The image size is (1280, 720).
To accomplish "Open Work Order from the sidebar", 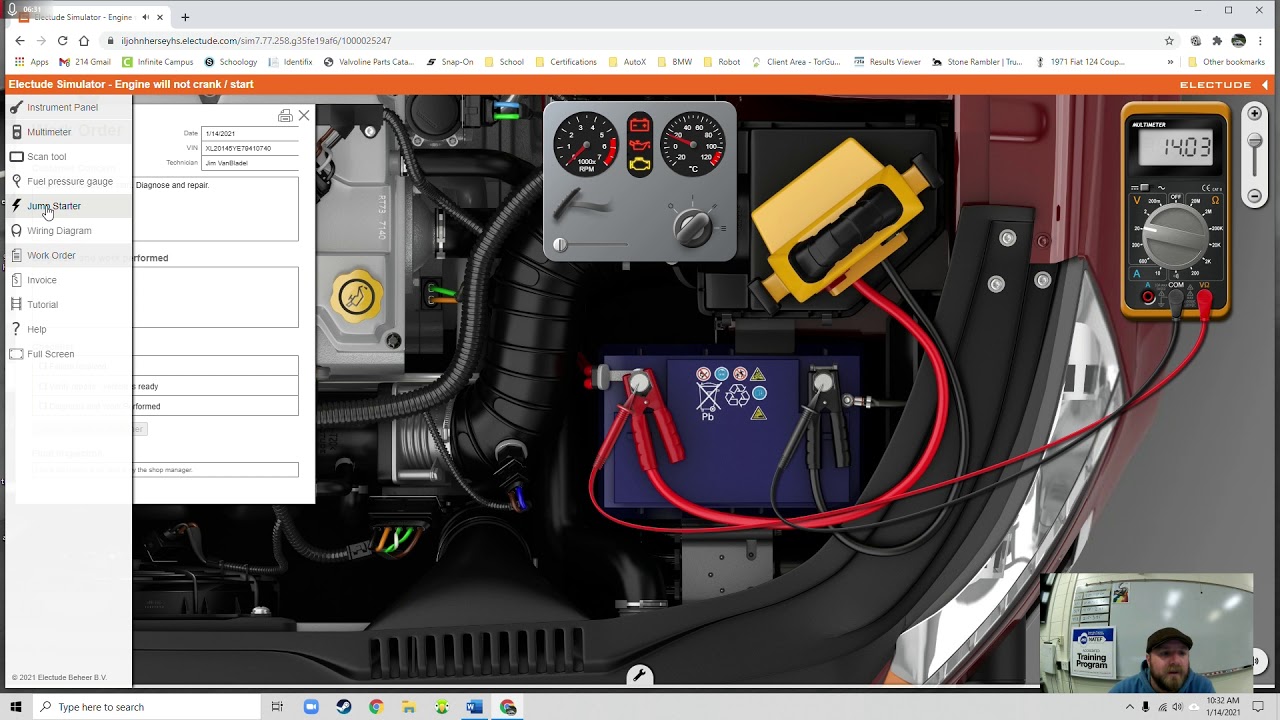I will pyautogui.click(x=43, y=255).
